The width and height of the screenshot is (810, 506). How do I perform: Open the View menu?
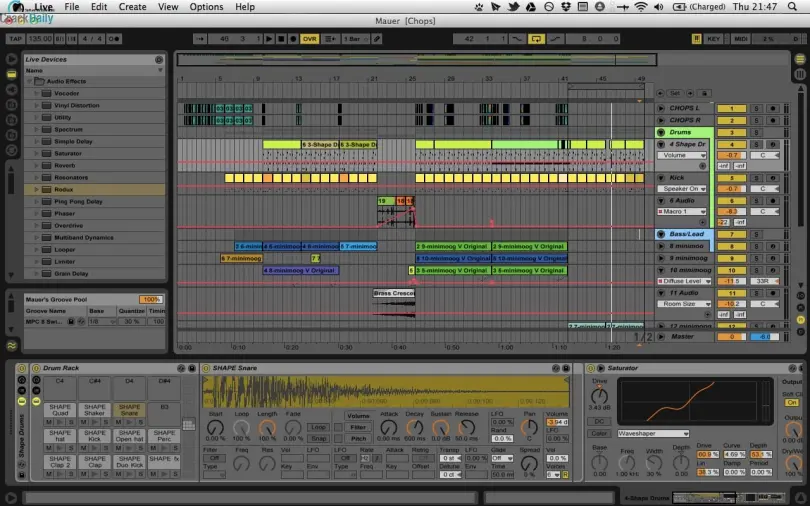click(168, 7)
